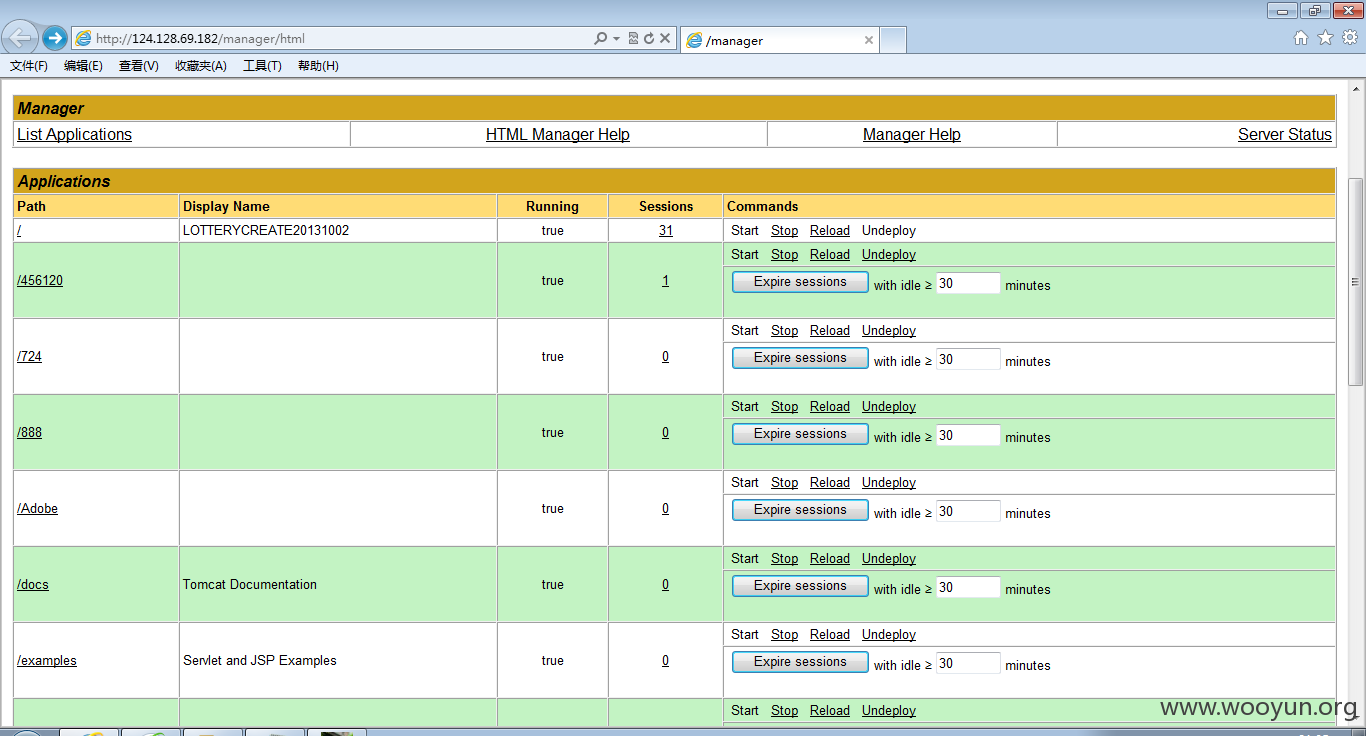Open the HTML Manager Help link
1366x736 pixels.
pos(558,135)
